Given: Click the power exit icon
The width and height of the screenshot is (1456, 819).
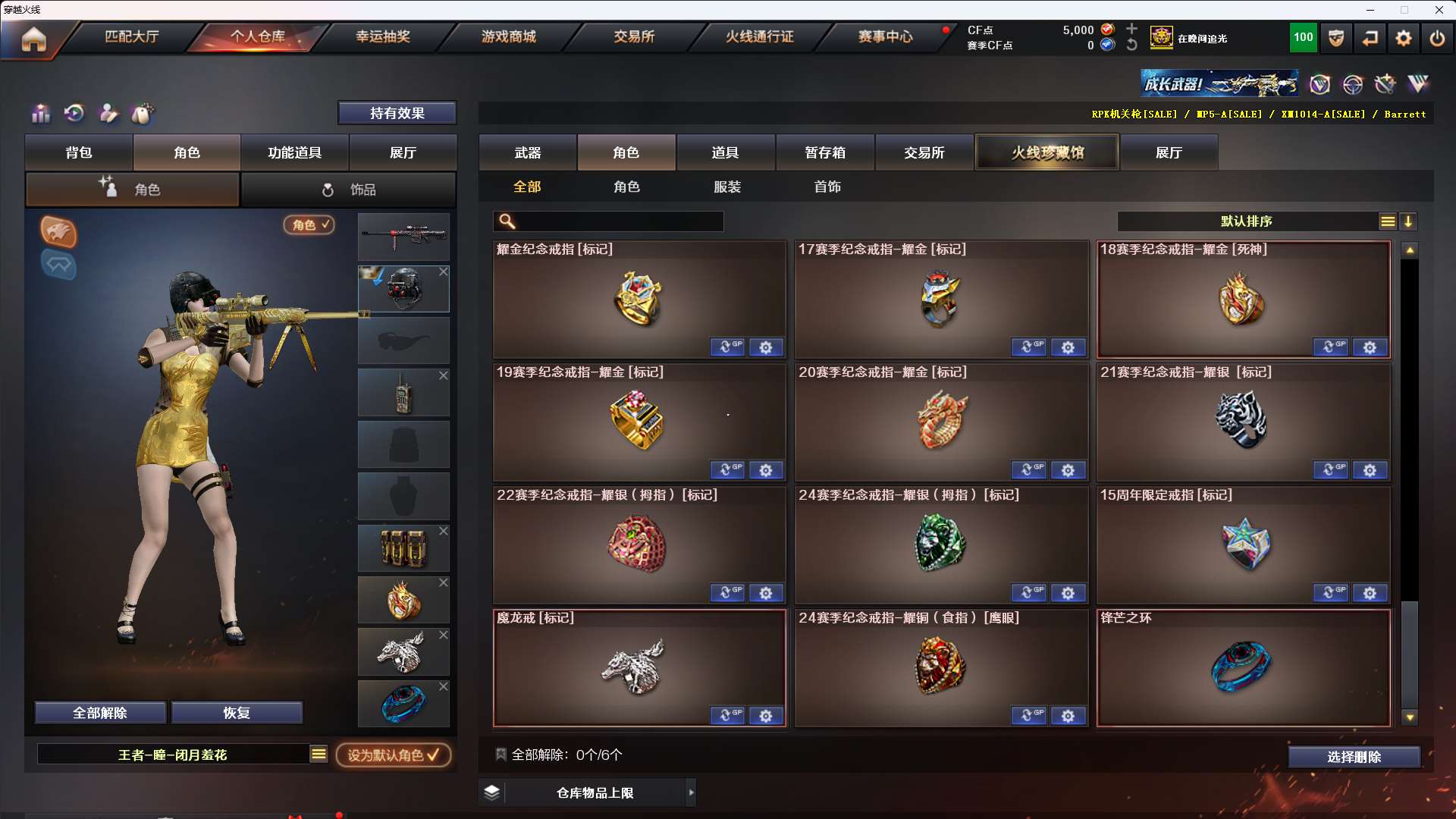Looking at the screenshot, I should pyautogui.click(x=1437, y=38).
